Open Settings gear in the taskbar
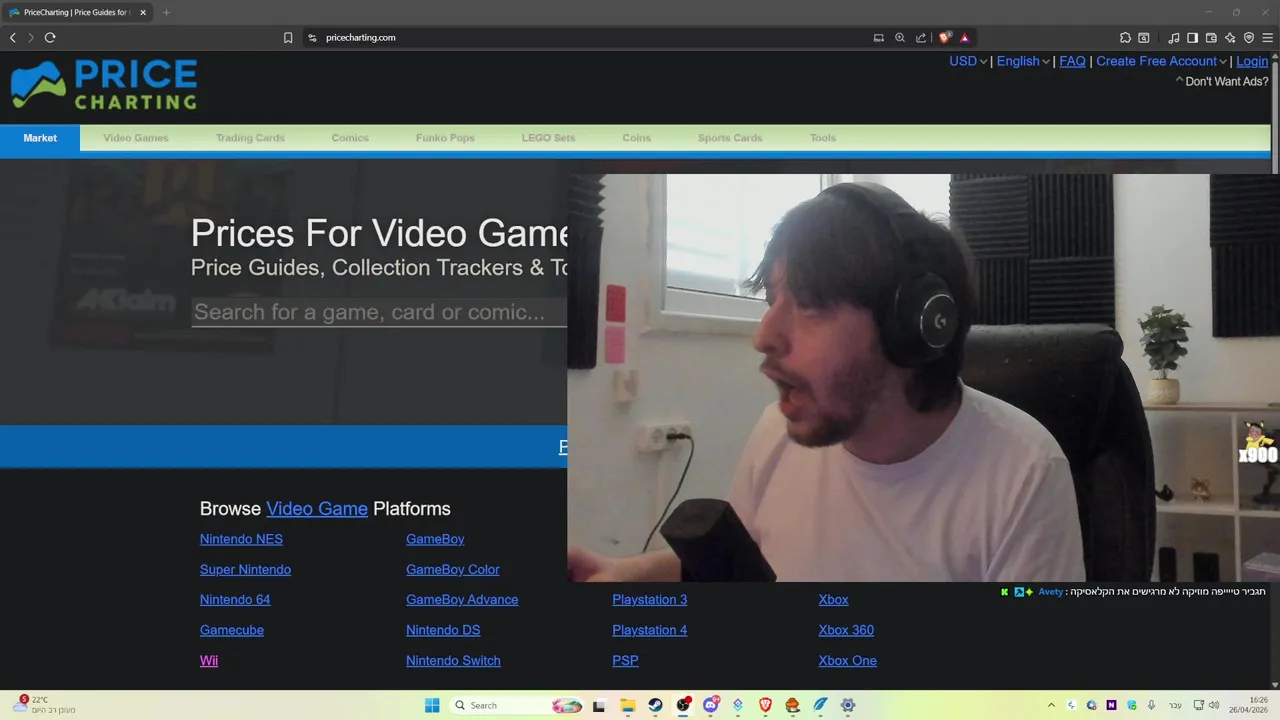Viewport: 1280px width, 720px height. coord(848,705)
